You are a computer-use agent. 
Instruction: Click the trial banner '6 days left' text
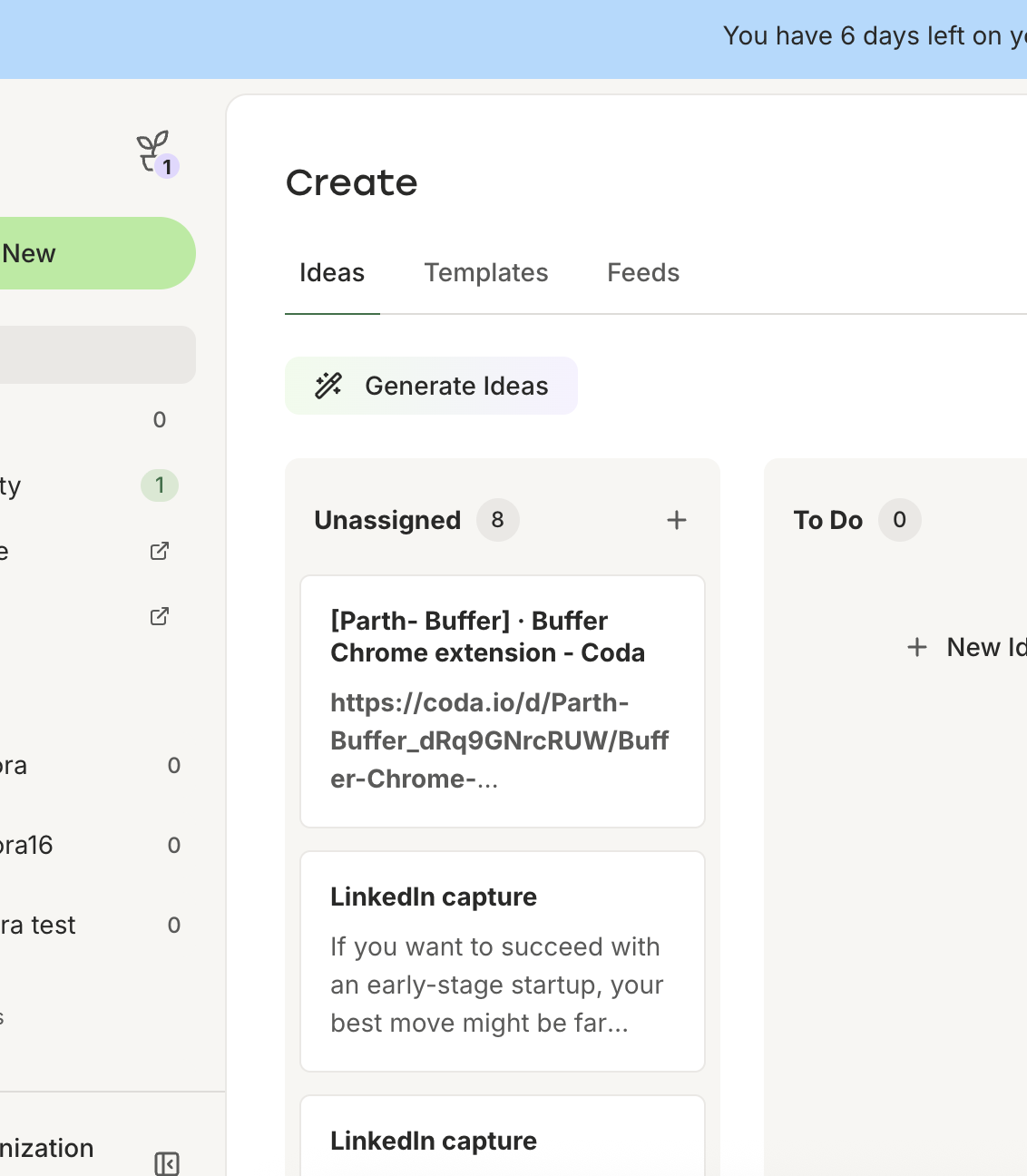pyautogui.click(x=875, y=36)
